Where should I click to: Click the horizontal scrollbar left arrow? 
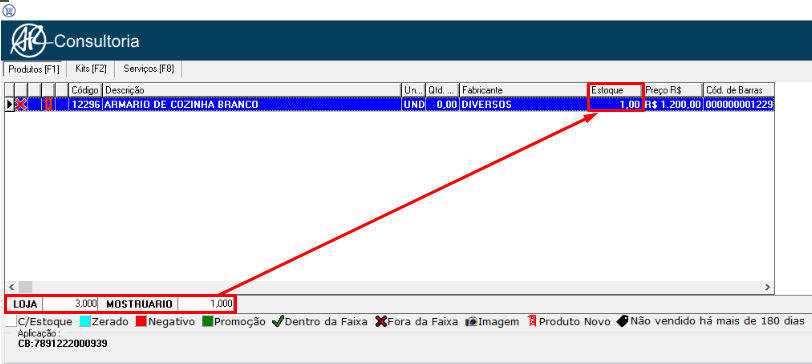tap(11, 286)
